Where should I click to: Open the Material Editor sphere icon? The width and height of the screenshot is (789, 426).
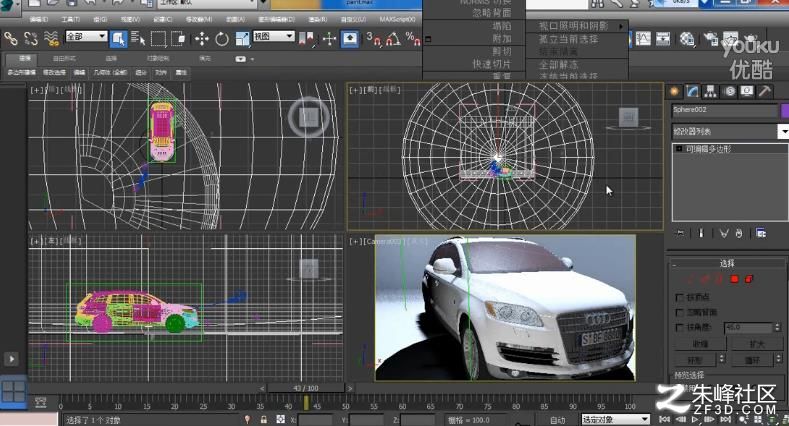(x=687, y=39)
